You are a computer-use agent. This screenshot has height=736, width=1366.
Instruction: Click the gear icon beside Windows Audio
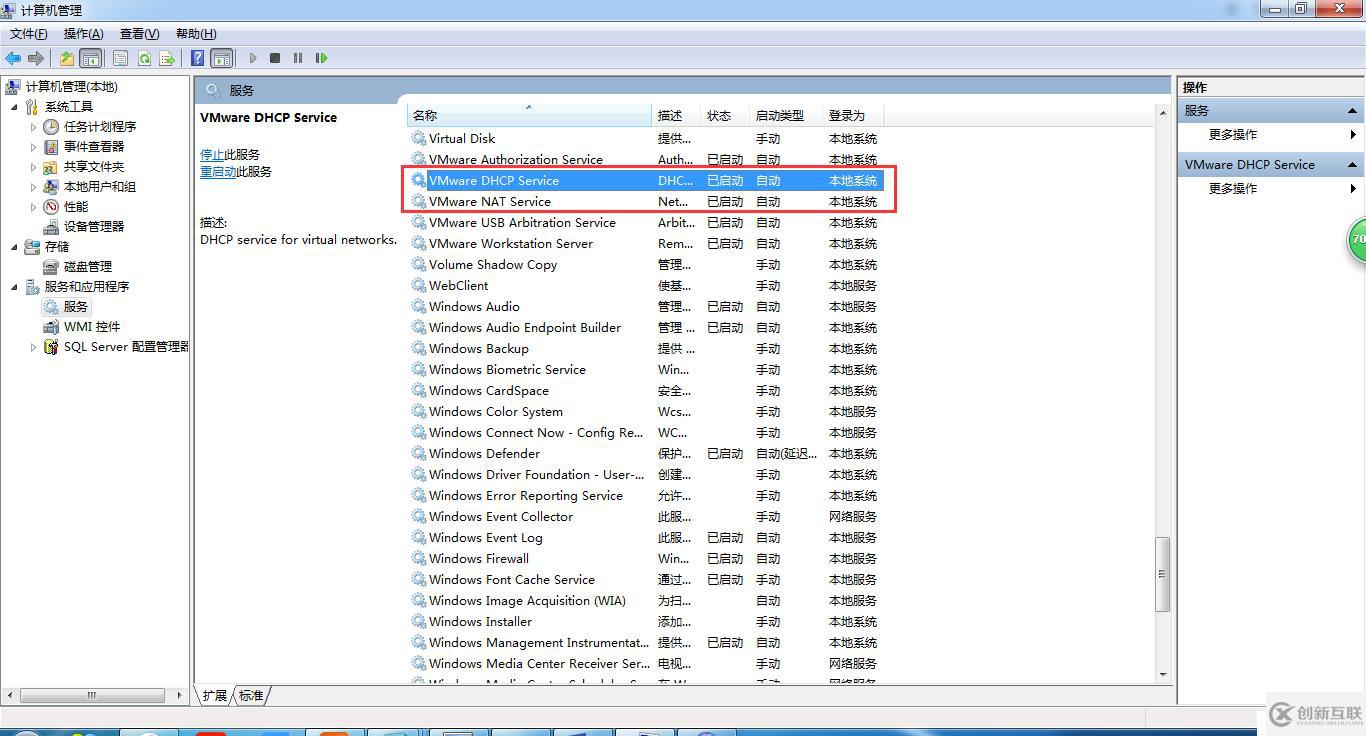tap(419, 306)
